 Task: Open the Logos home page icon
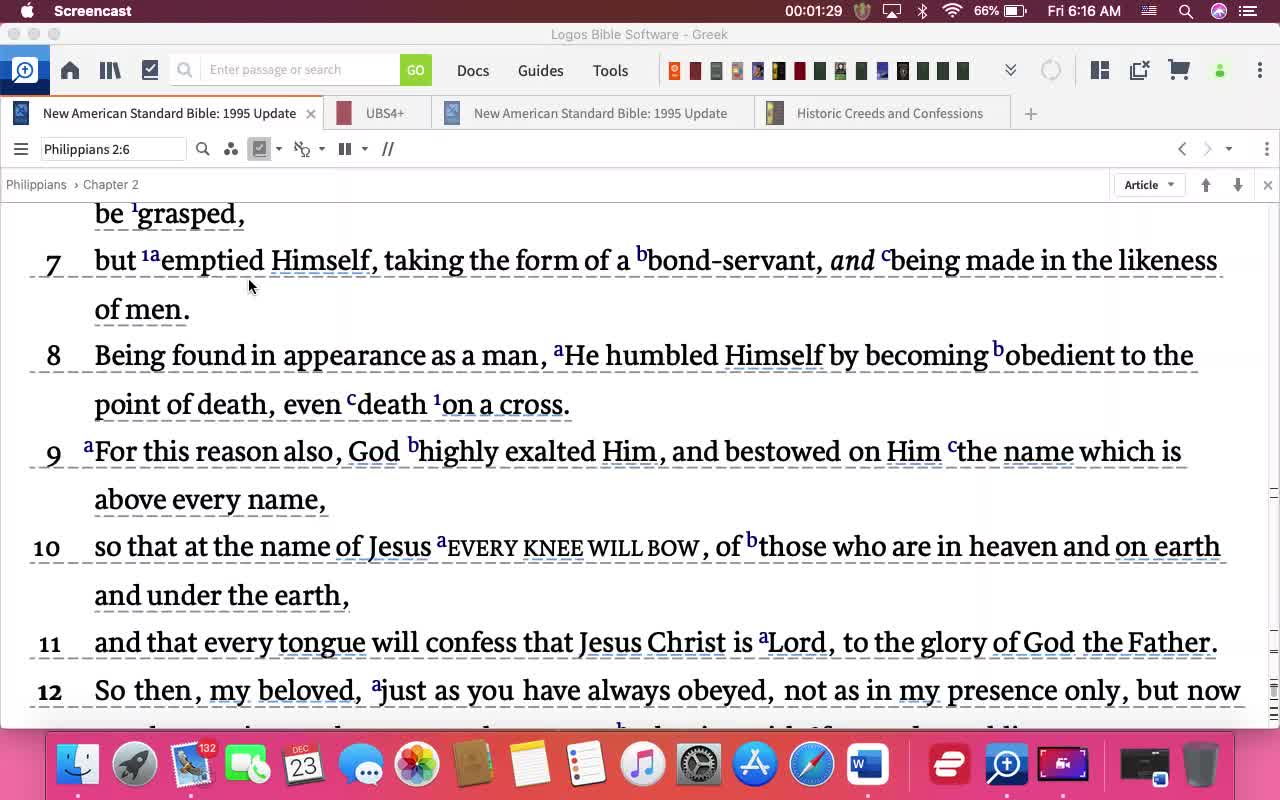tap(70, 70)
